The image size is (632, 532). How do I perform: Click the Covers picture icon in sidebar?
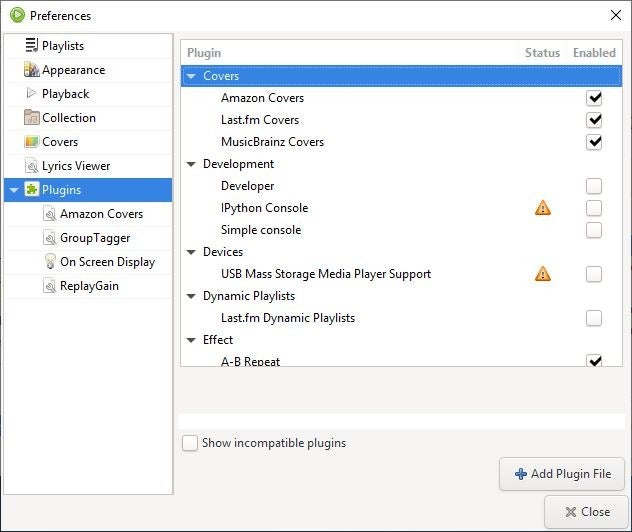pos(31,142)
